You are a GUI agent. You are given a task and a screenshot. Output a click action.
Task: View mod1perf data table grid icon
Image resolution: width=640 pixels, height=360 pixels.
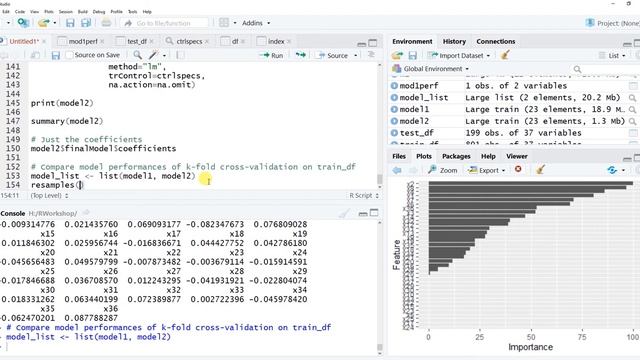(633, 86)
